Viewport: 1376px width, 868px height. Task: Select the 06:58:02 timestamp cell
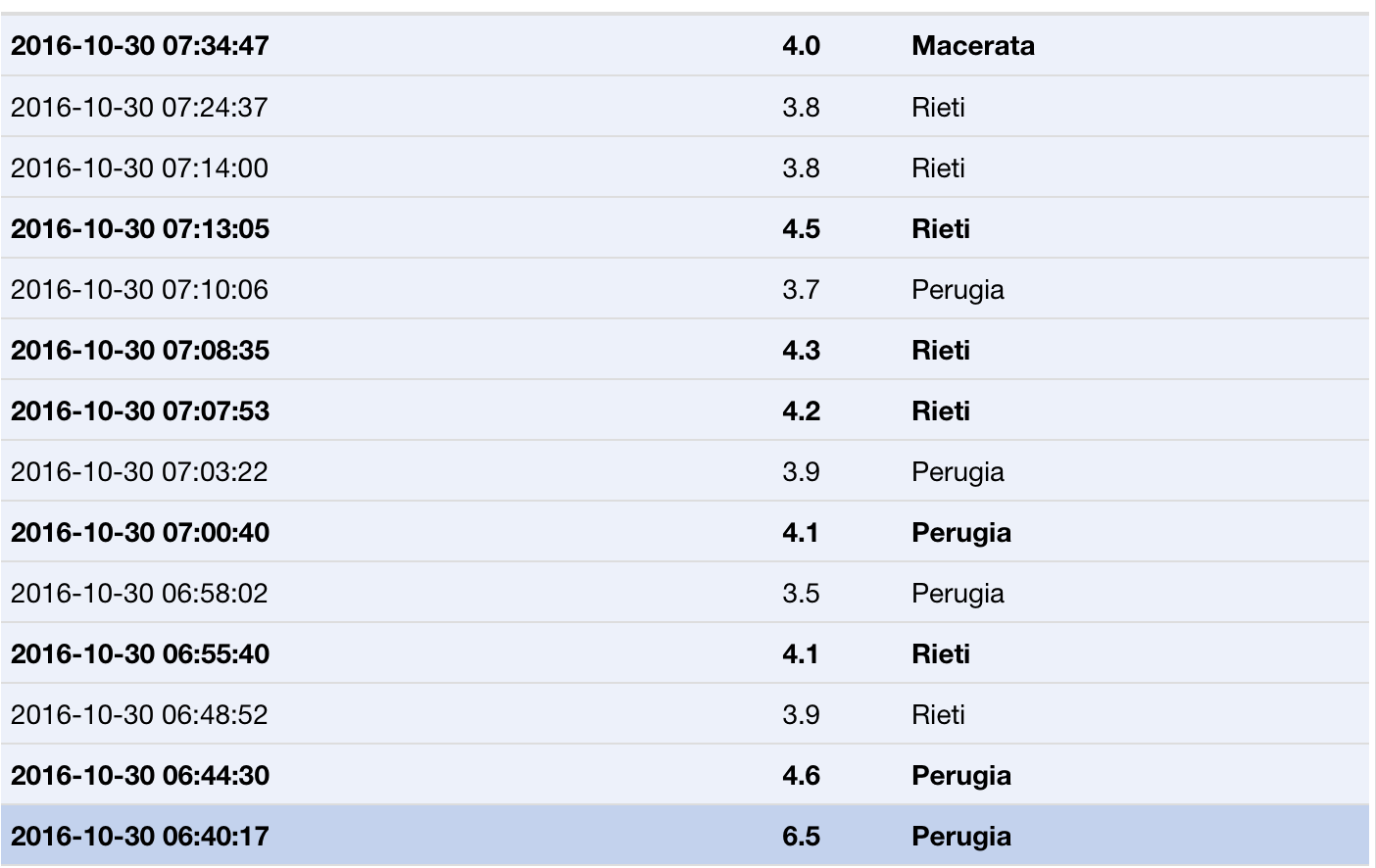[139, 594]
